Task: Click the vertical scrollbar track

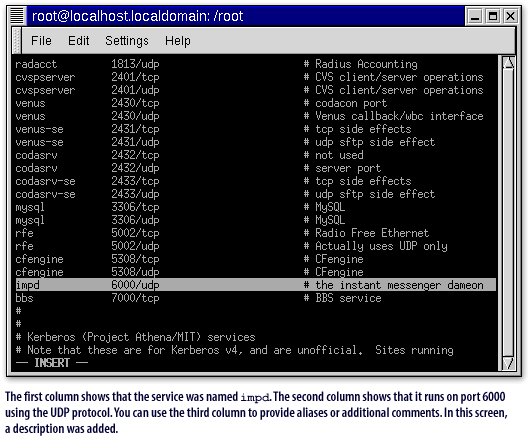Action: [x=508, y=213]
